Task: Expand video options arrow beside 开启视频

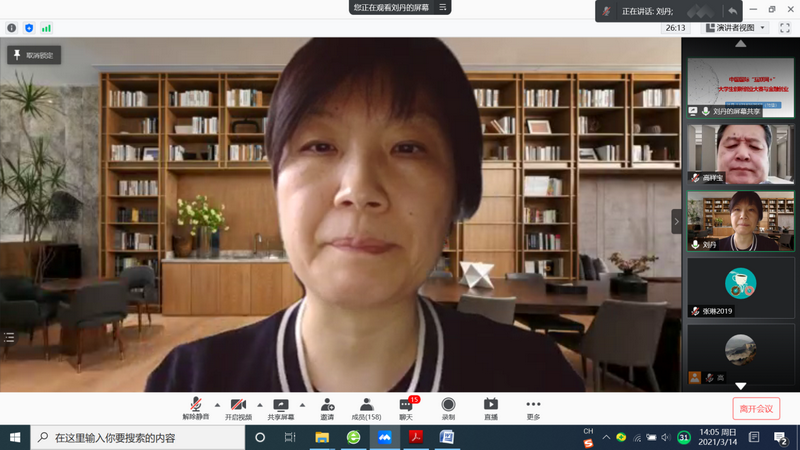Action: click(260, 405)
